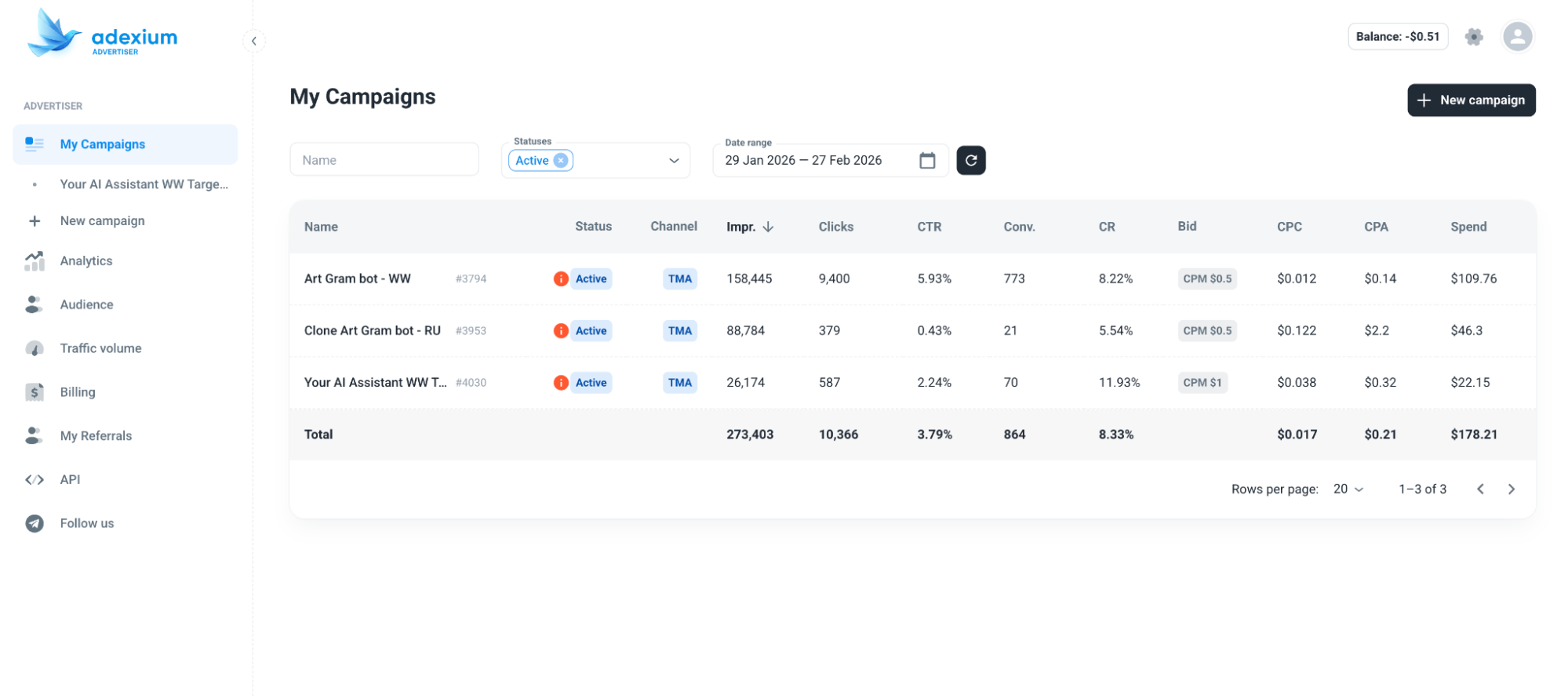Open the calendar date picker icon
The height and width of the screenshot is (699, 1568).
tap(927, 161)
